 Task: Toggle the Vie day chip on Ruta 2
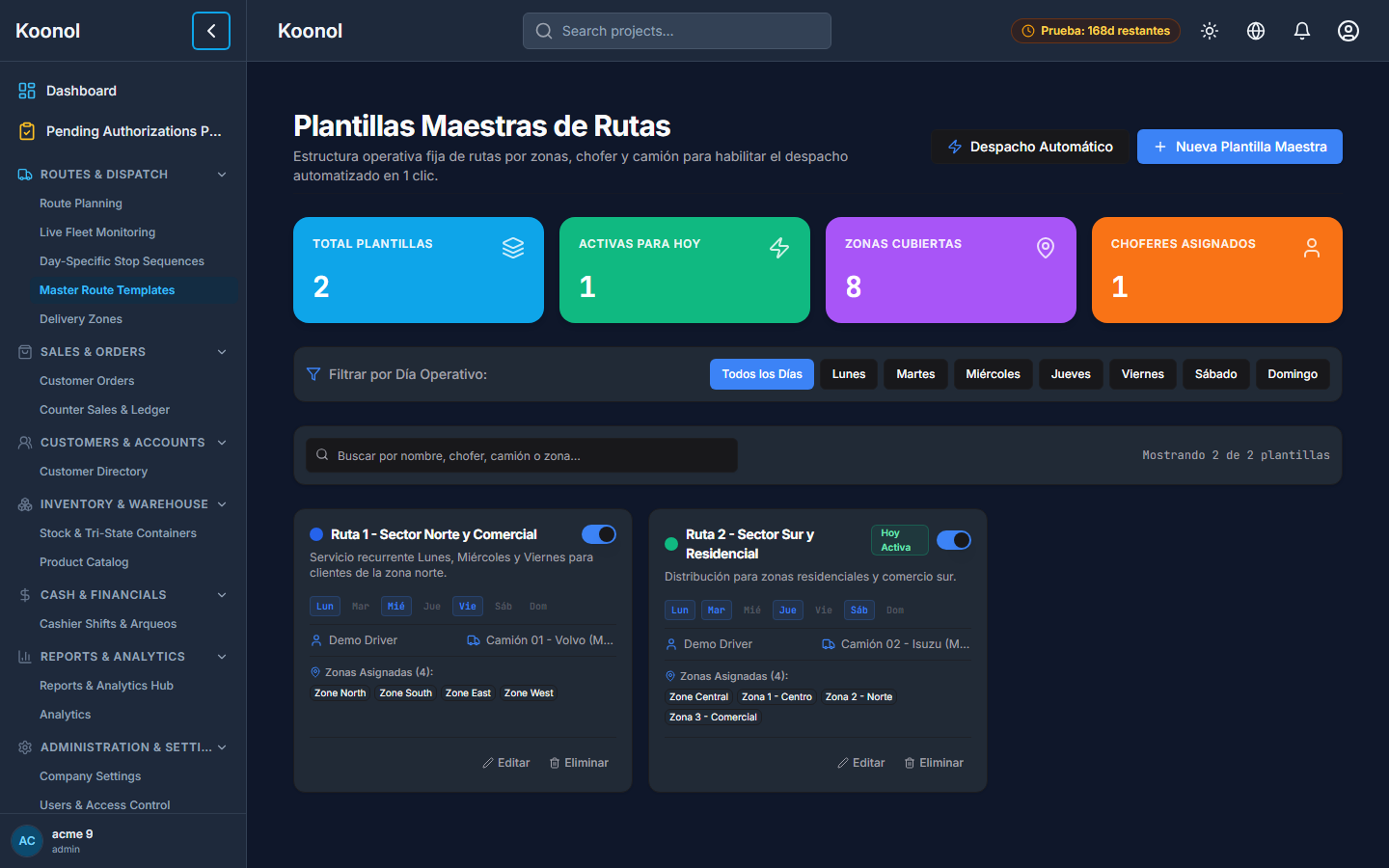[x=824, y=610]
